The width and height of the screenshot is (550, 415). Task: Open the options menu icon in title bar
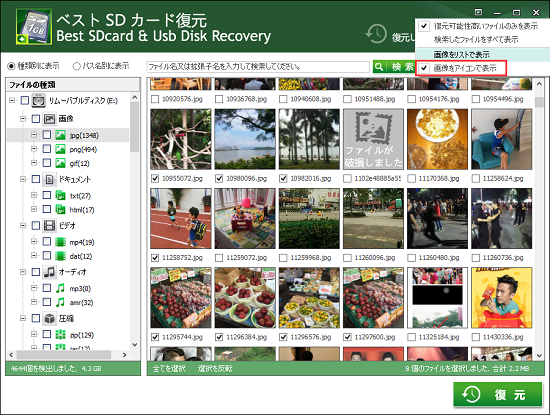(478, 12)
